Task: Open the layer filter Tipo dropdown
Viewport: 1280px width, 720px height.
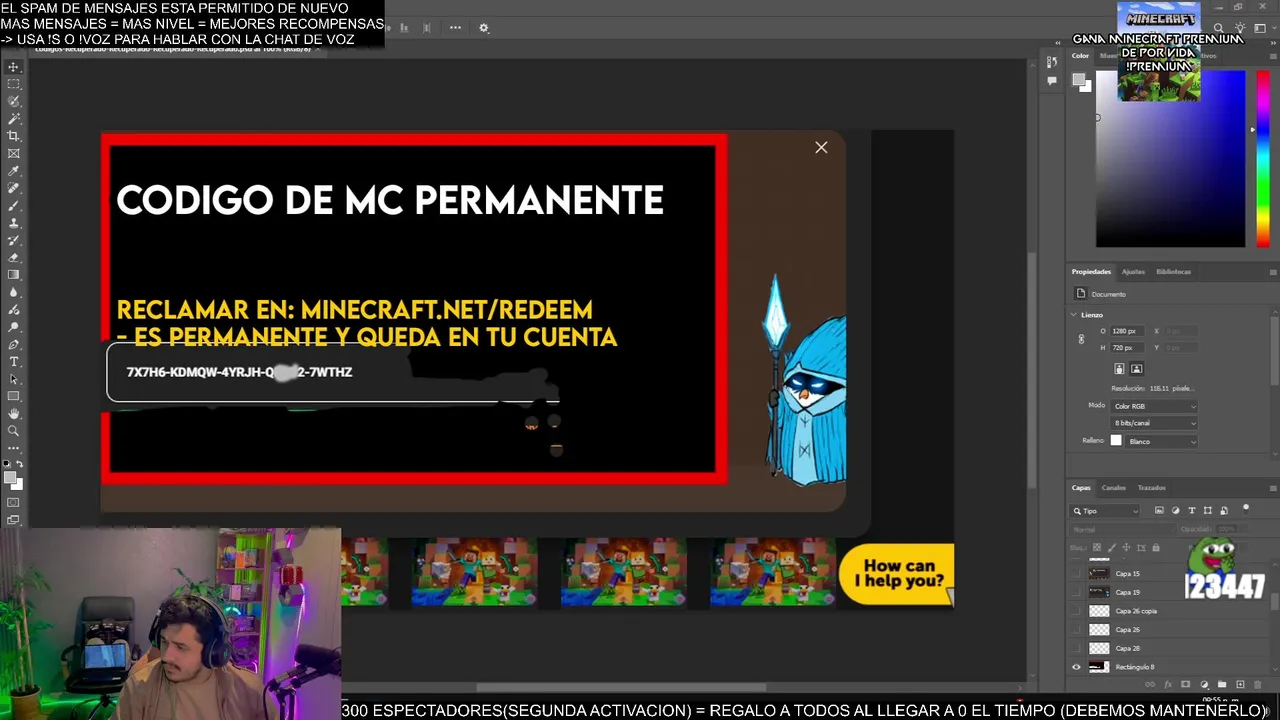Action: point(1105,511)
